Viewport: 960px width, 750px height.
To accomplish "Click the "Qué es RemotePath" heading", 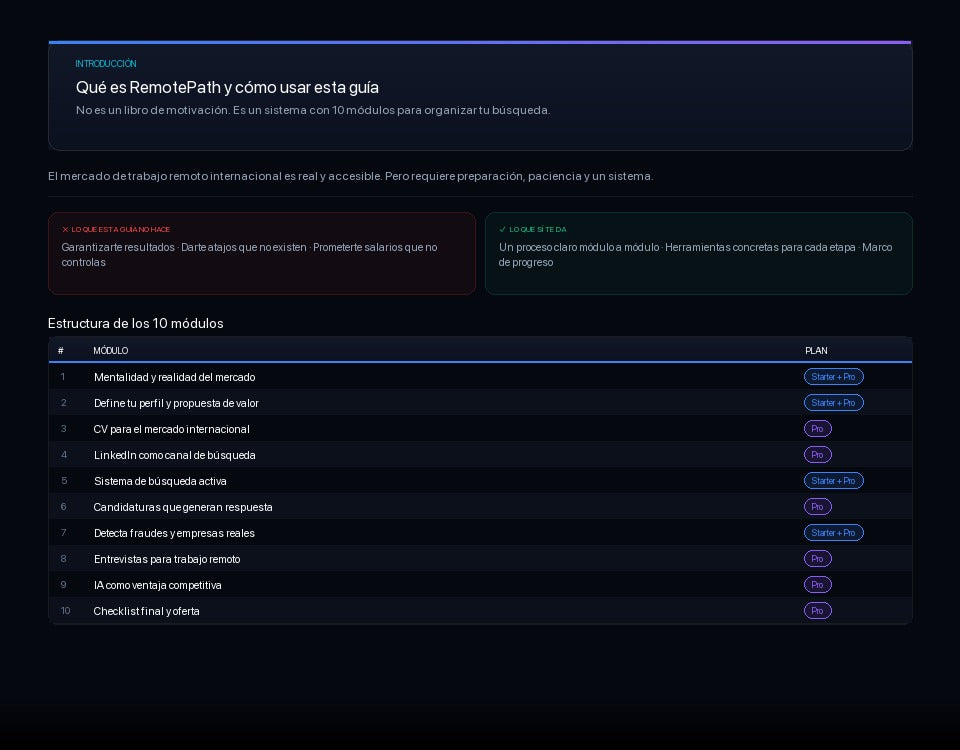I will tap(227, 88).
